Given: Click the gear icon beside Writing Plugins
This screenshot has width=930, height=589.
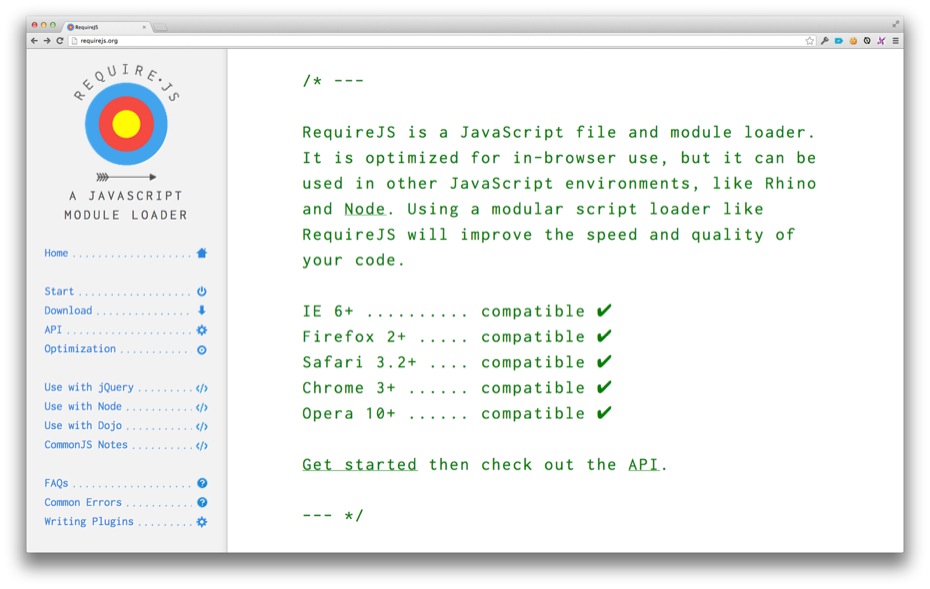Looking at the screenshot, I should click(202, 522).
